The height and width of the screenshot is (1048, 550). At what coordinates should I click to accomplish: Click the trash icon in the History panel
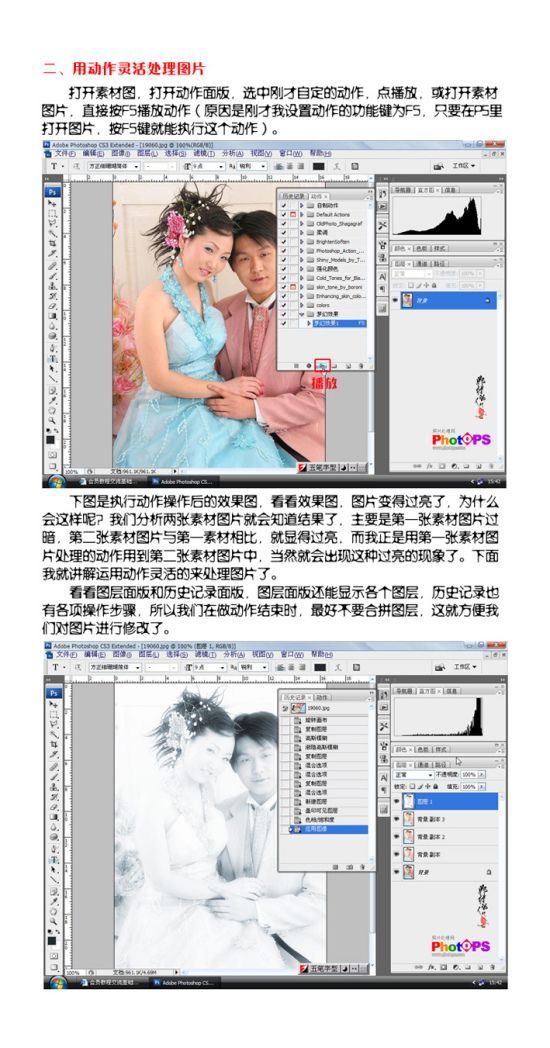click(x=362, y=867)
